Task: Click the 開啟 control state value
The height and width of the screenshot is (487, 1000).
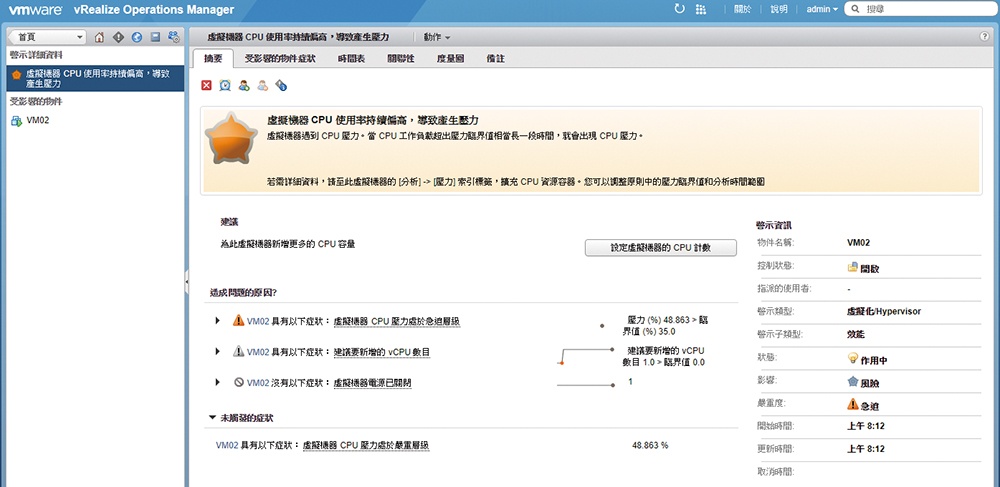Action: pos(870,269)
